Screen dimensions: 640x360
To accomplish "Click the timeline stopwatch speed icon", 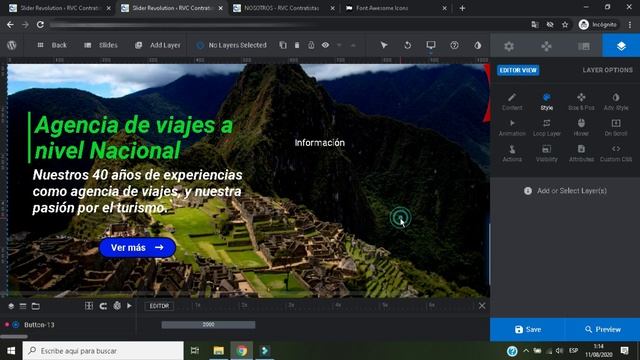I will (117, 305).
